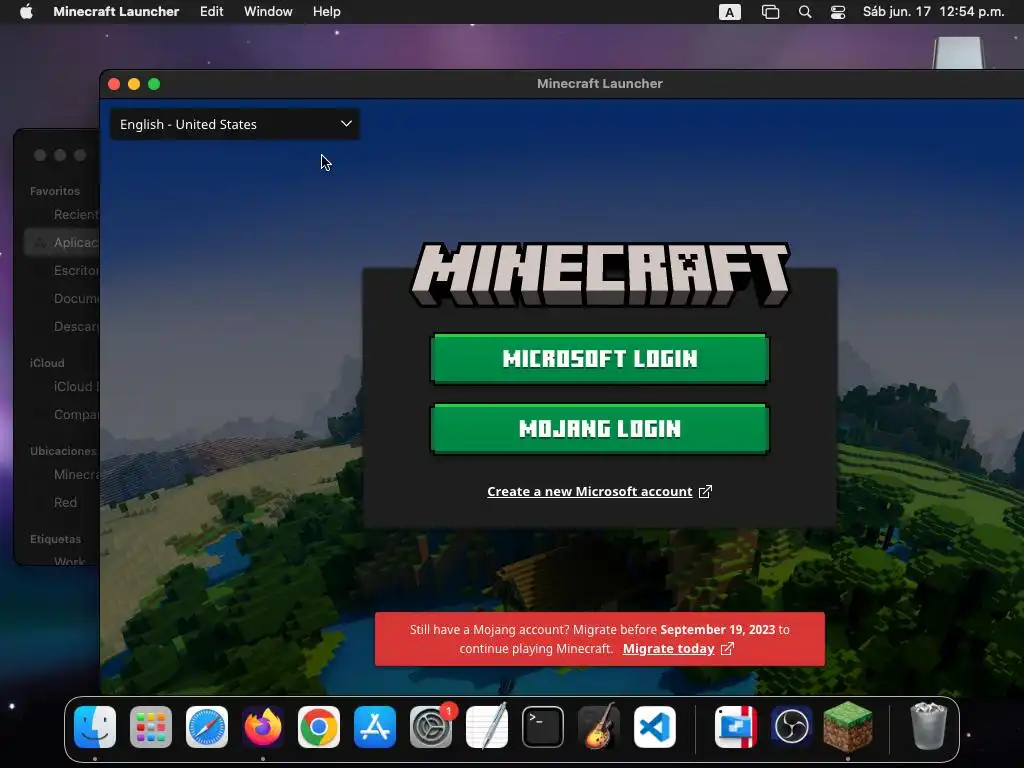Launch Google Chrome from the dock
The image size is (1024, 768).
click(x=319, y=727)
